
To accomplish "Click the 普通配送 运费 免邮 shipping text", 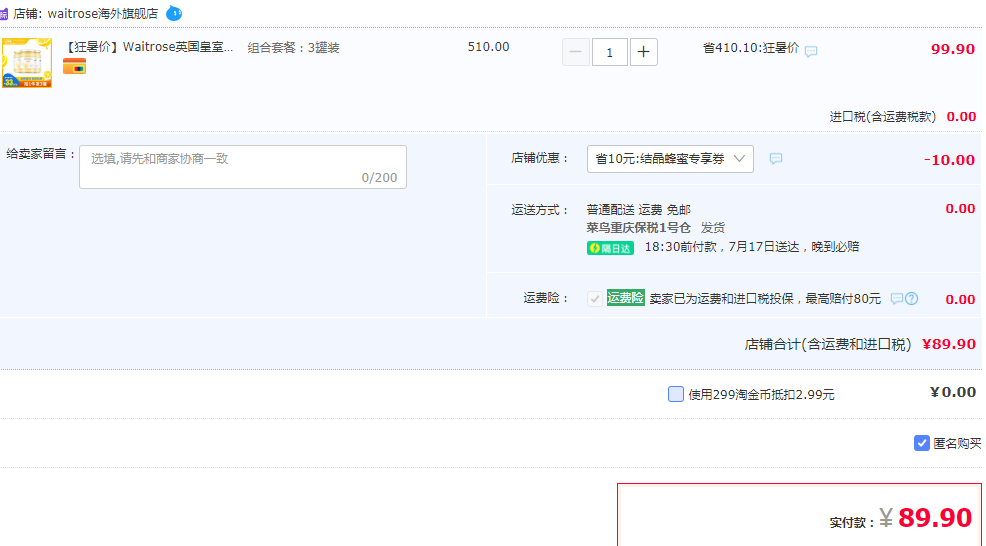I will coord(638,209).
